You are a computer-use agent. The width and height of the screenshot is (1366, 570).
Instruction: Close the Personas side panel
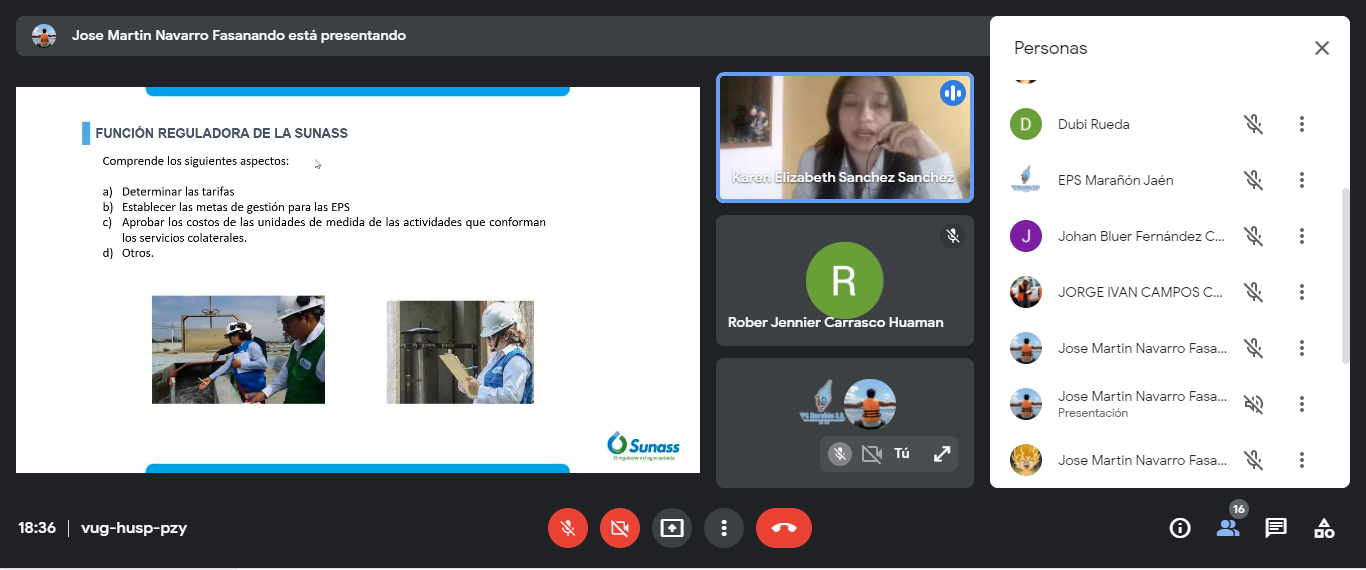point(1322,48)
